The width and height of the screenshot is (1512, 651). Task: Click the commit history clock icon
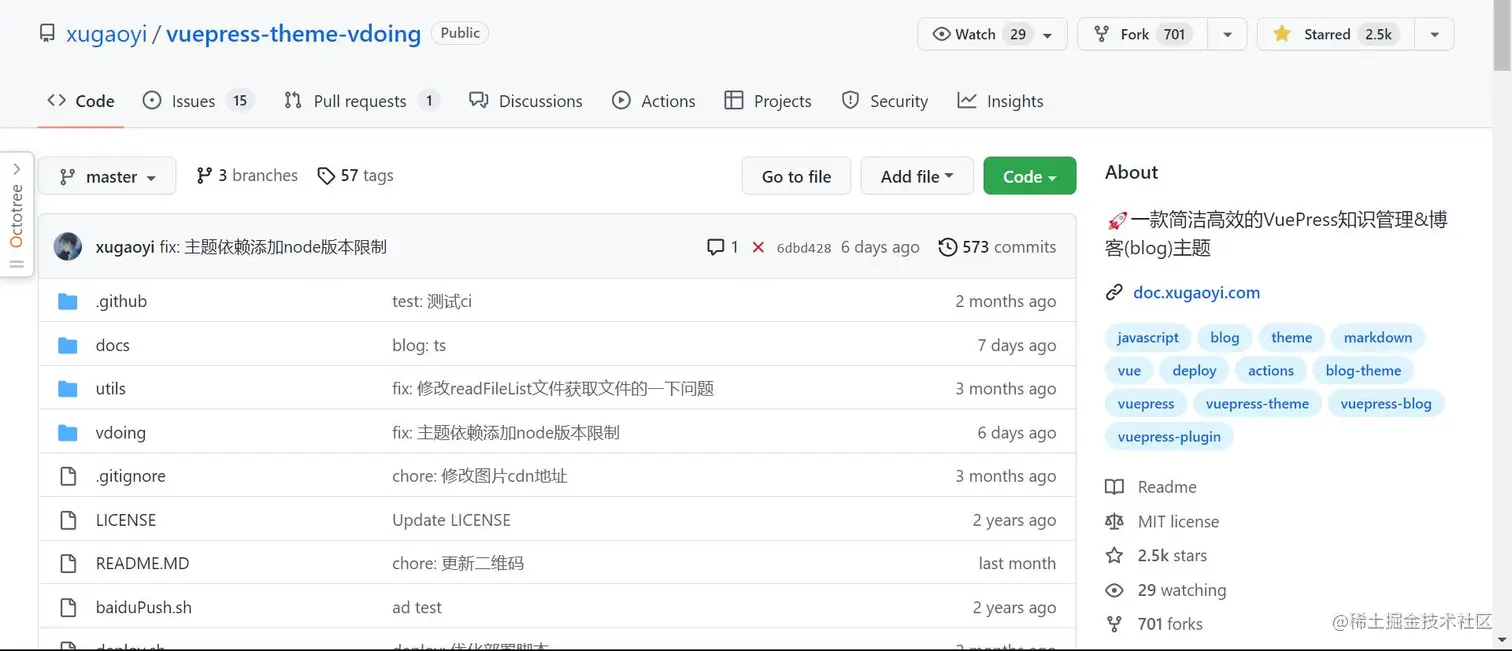pos(947,247)
